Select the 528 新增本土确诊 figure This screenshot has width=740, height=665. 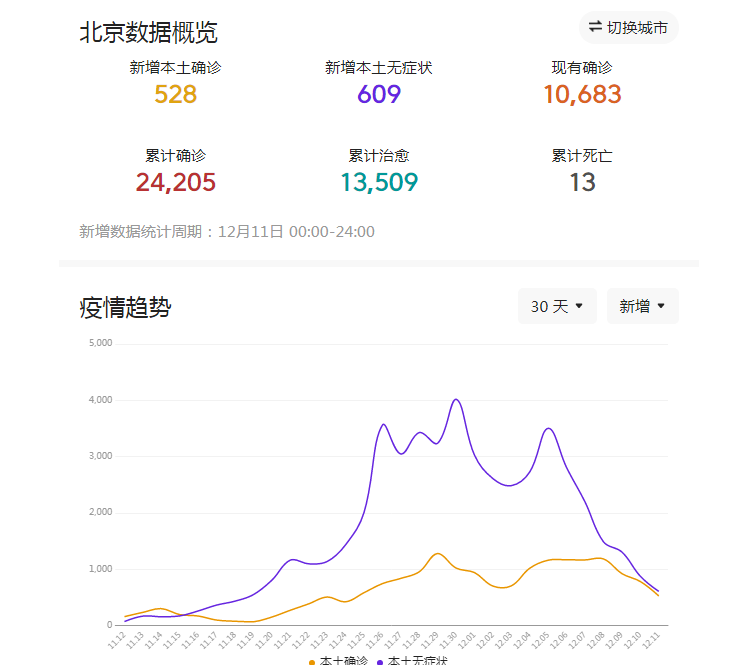coord(176,95)
